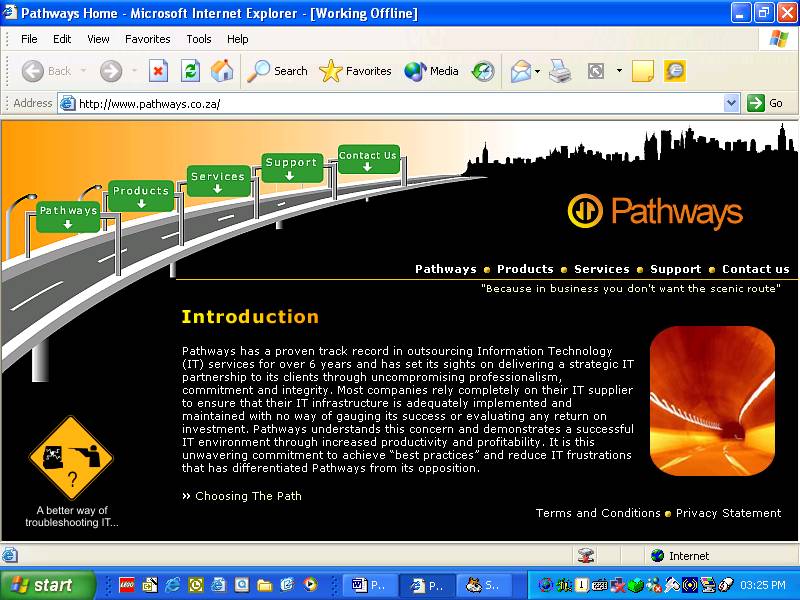Viewport: 800px width, 600px height.
Task: Open the Help menu
Action: [x=237, y=39]
